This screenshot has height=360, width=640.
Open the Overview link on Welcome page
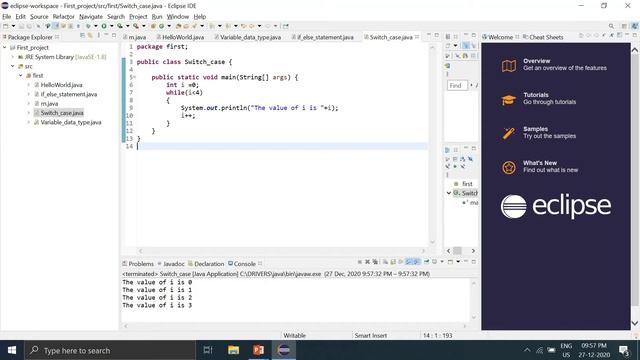coord(536,61)
